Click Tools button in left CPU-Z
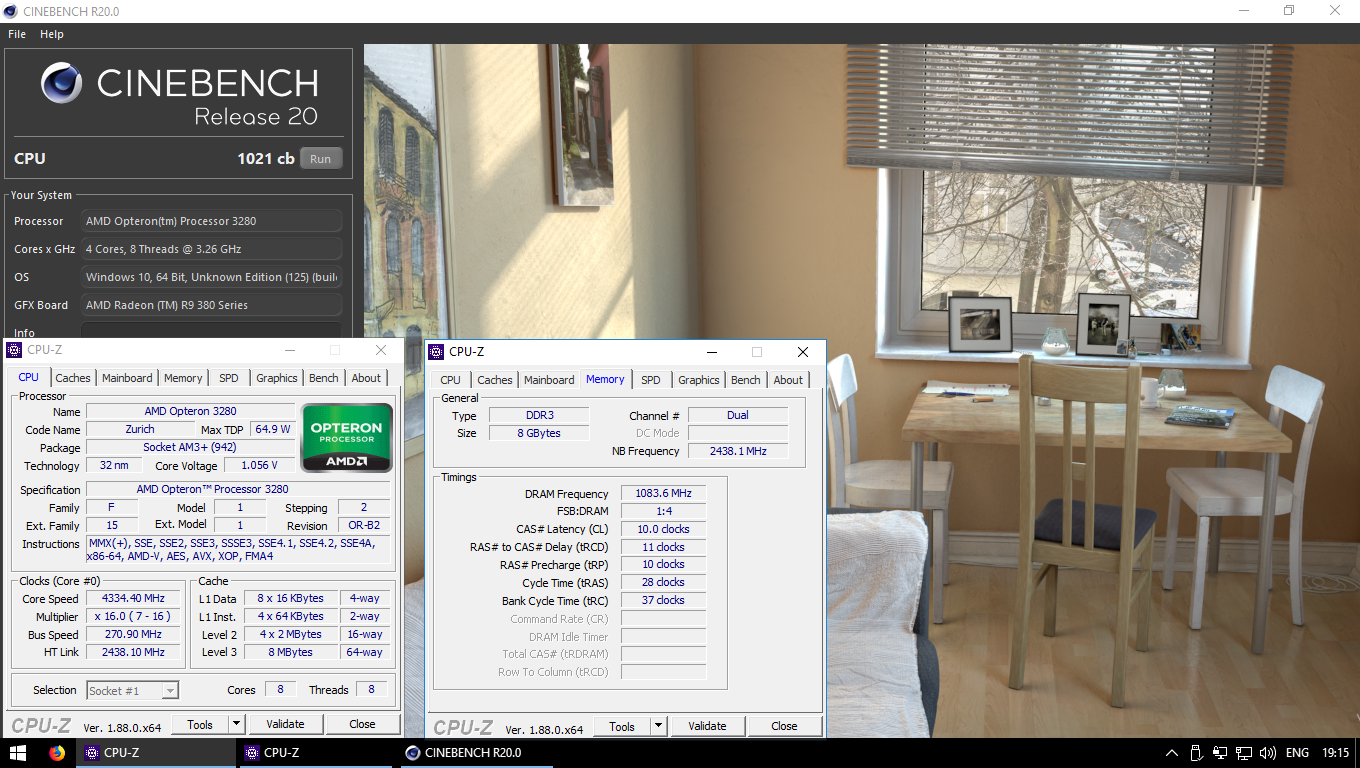This screenshot has width=1360, height=768. pyautogui.click(x=200, y=725)
